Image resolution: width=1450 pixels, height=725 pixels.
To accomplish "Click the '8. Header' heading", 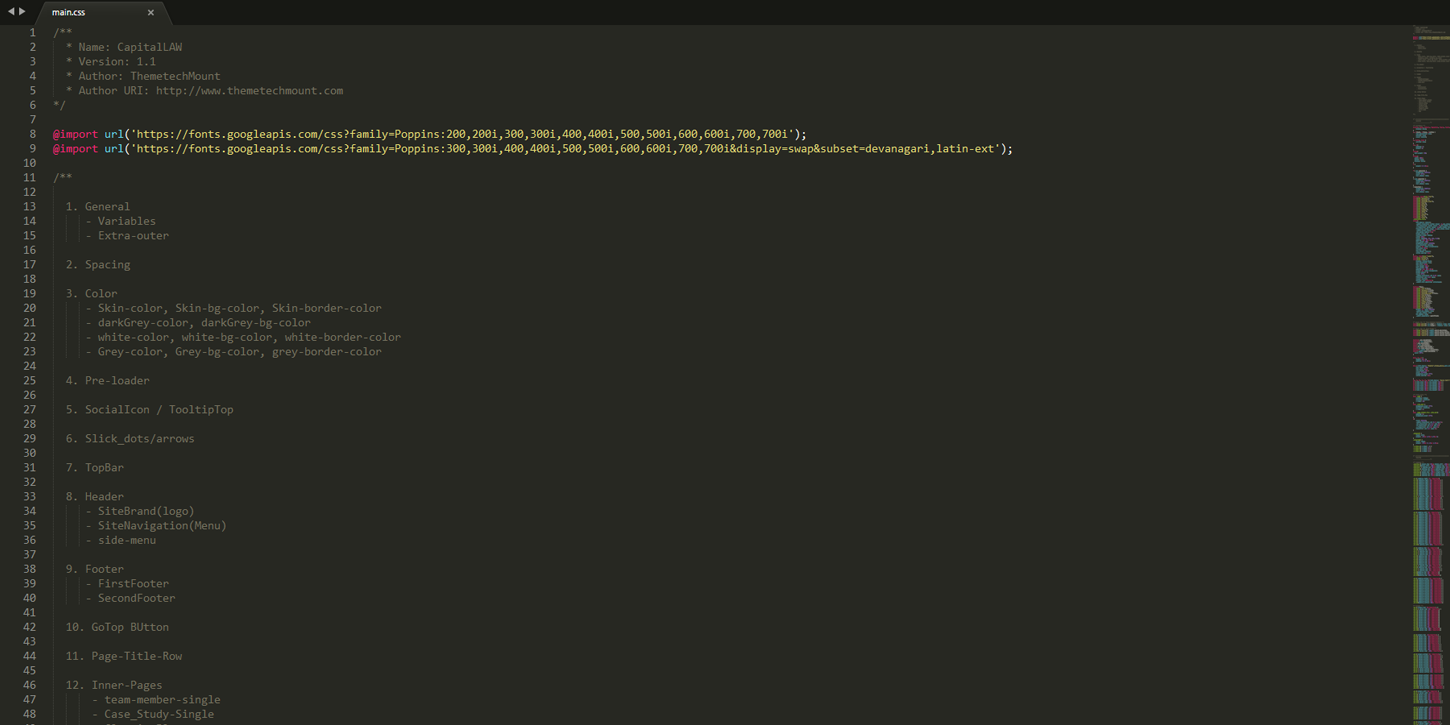I will click(x=95, y=496).
